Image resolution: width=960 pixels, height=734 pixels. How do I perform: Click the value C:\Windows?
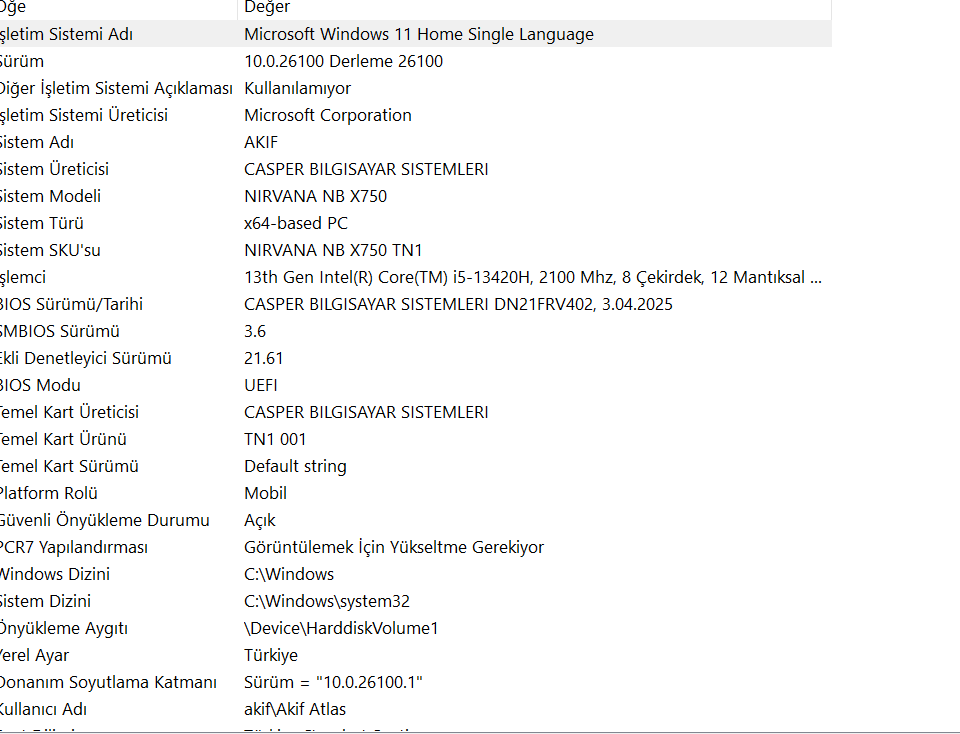point(289,574)
